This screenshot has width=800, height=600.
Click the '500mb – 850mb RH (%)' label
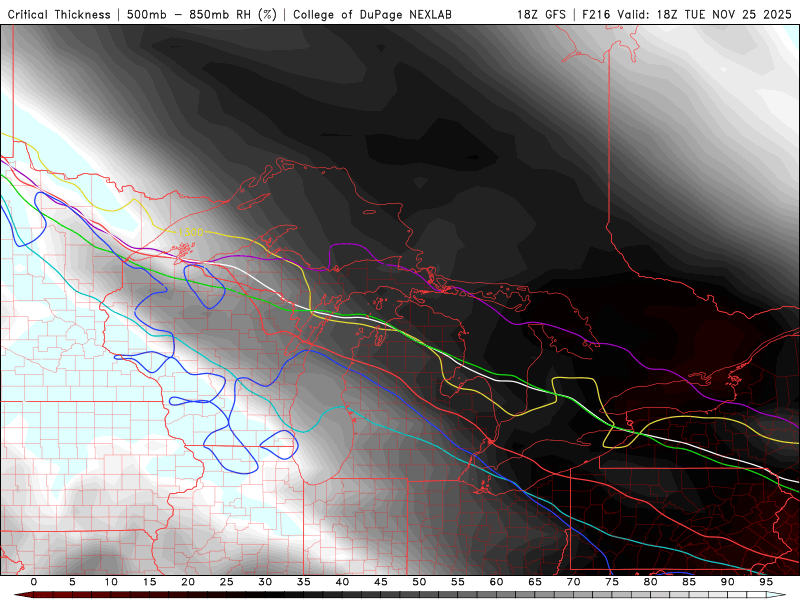point(202,15)
